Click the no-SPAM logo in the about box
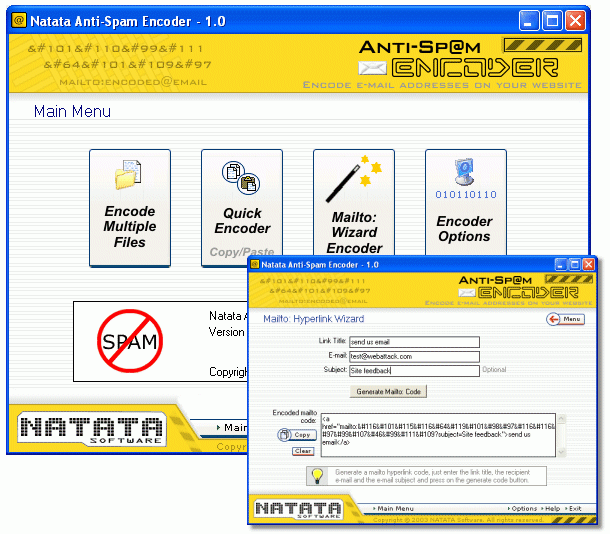Screen dimensions: 610x534 pyautogui.click(x=130, y=341)
